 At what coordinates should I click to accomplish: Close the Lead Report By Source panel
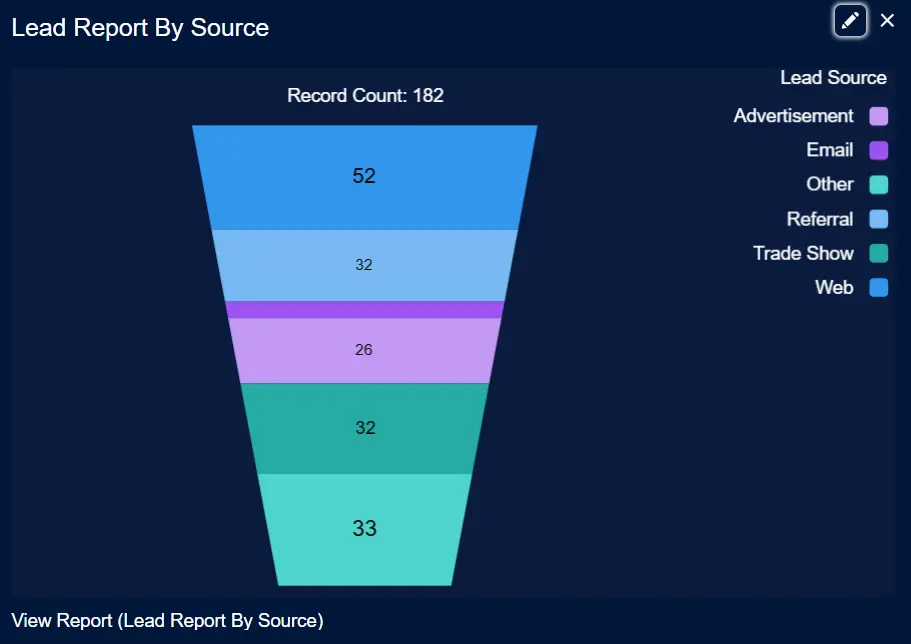887,21
